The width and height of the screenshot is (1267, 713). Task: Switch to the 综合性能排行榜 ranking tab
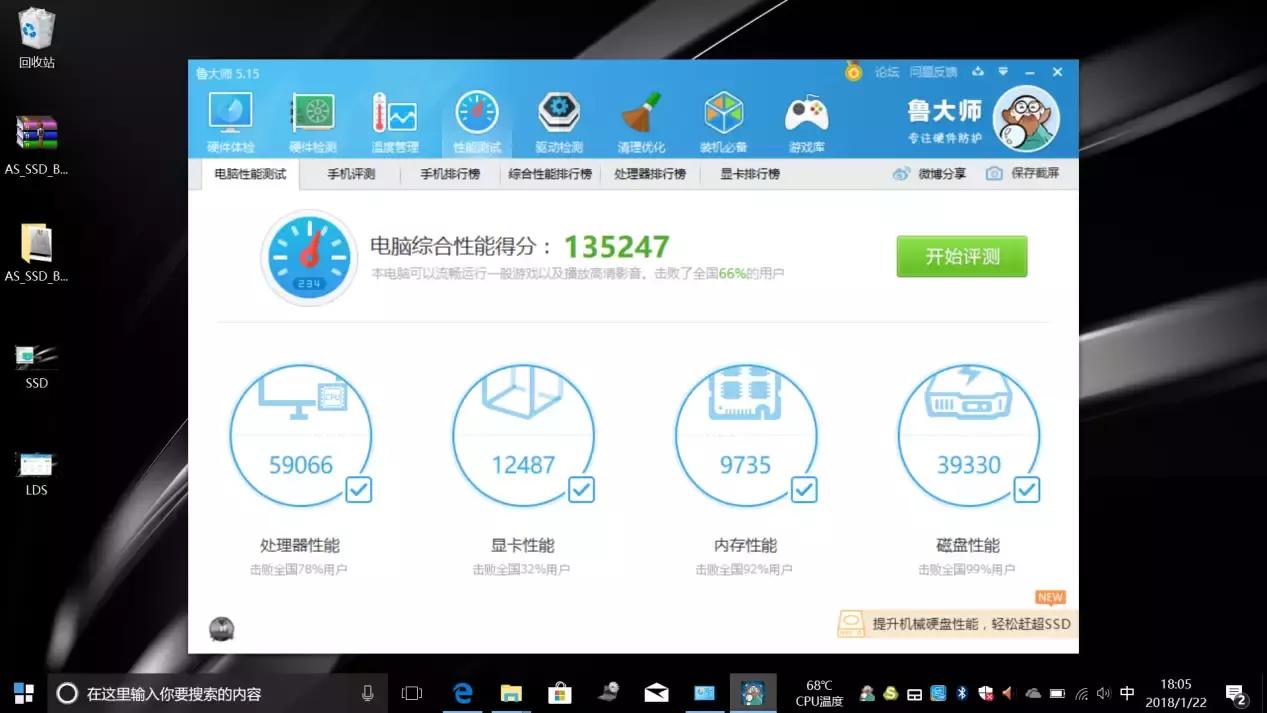pyautogui.click(x=549, y=172)
